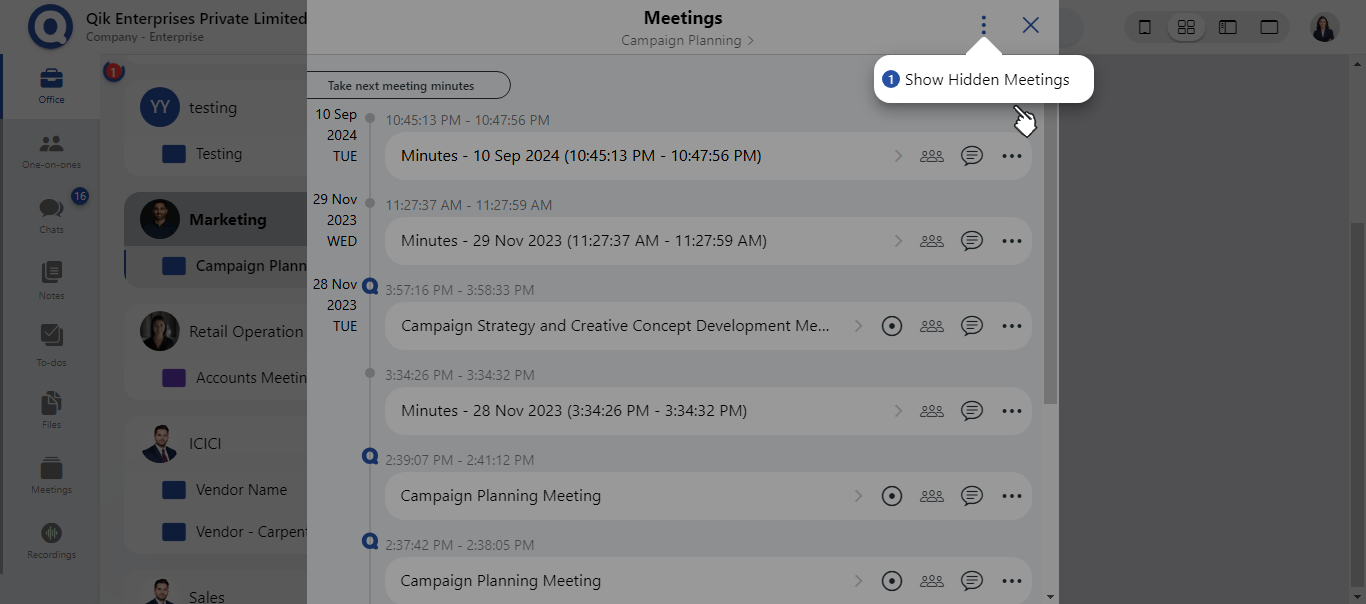Open Chats in the left sidebar
This screenshot has height=604, width=1366.
coord(51,214)
